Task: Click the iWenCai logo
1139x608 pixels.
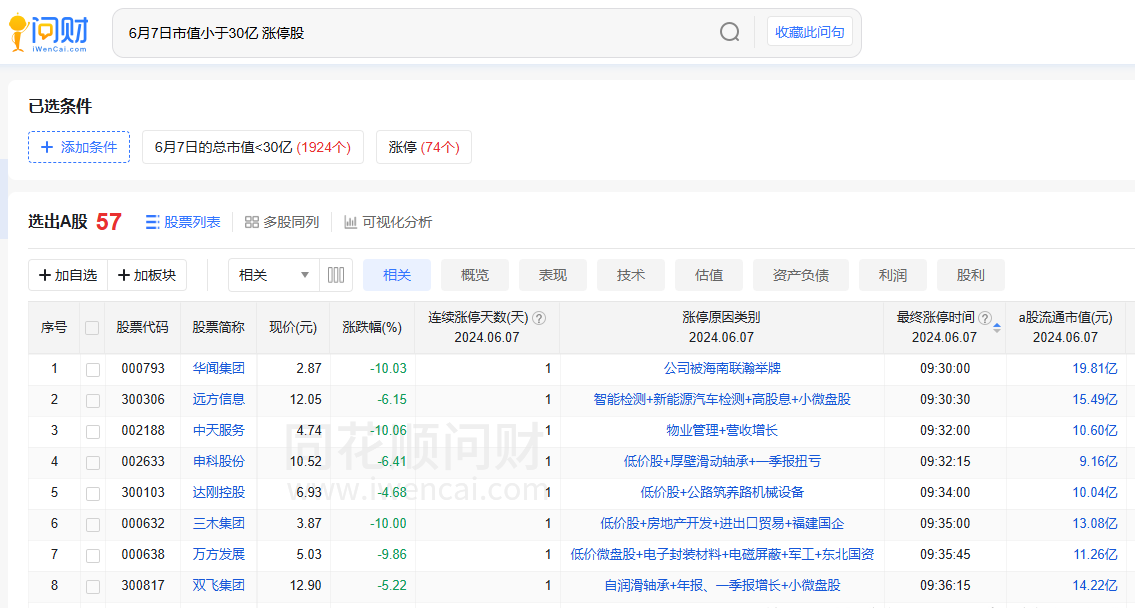Action: (49, 33)
